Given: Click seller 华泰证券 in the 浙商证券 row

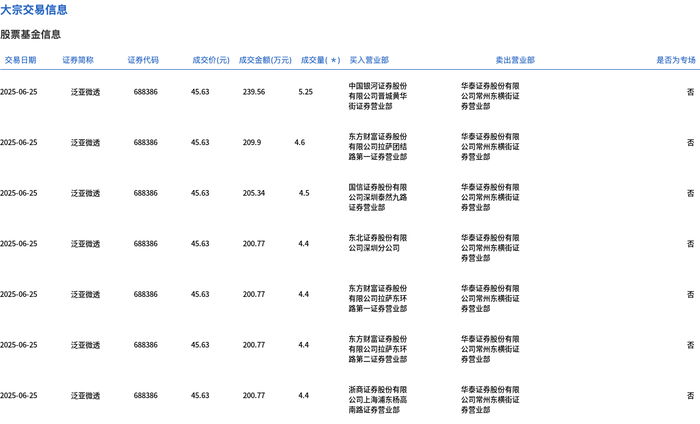Looking at the screenshot, I should [490, 399].
